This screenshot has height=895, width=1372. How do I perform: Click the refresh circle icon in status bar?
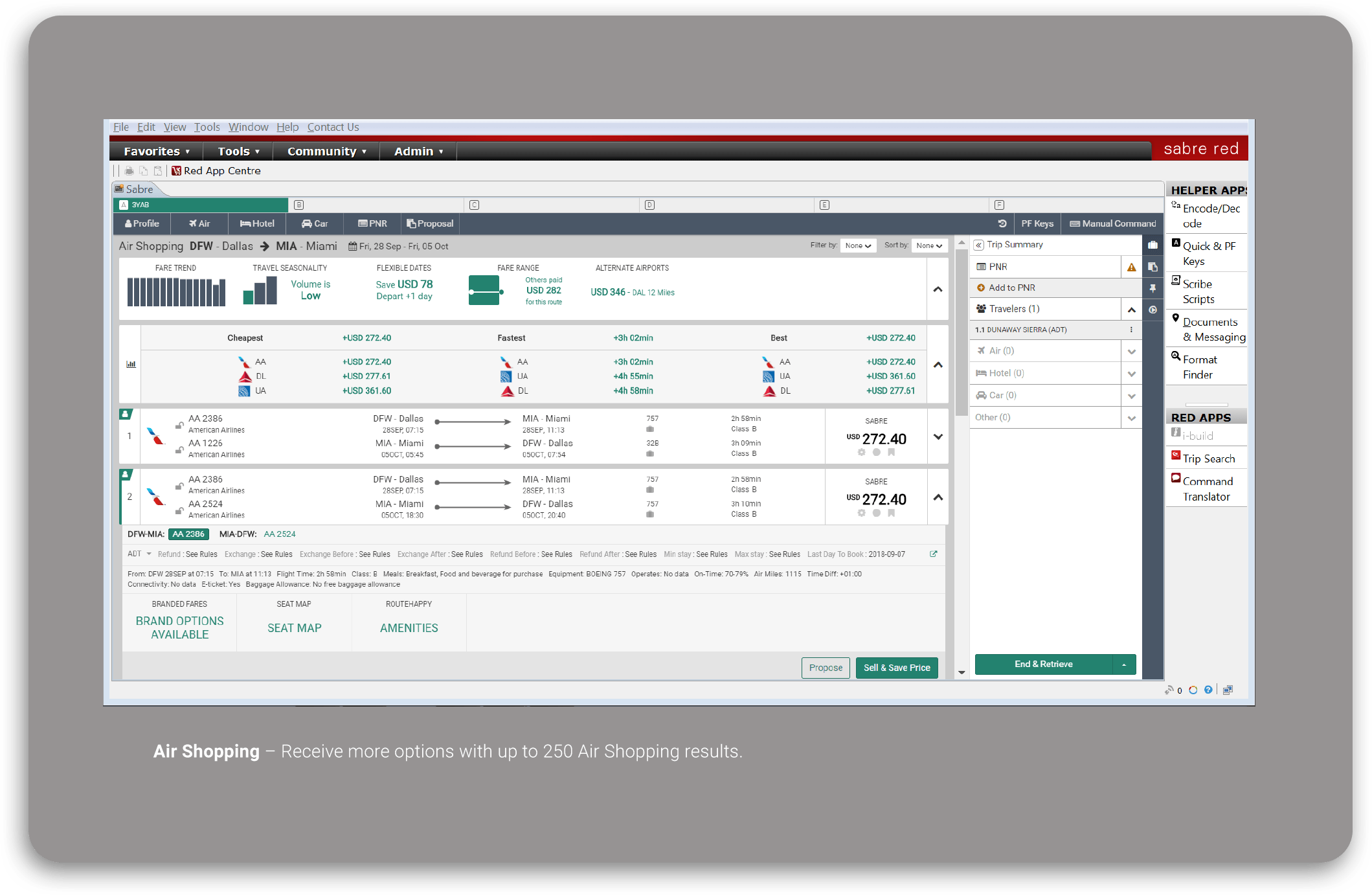tap(1193, 690)
